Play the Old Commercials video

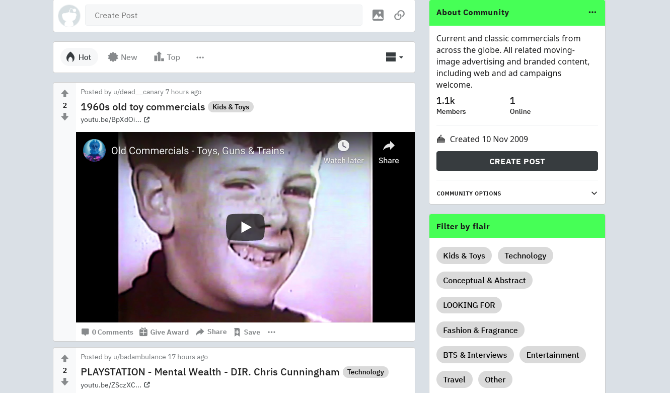[245, 227]
